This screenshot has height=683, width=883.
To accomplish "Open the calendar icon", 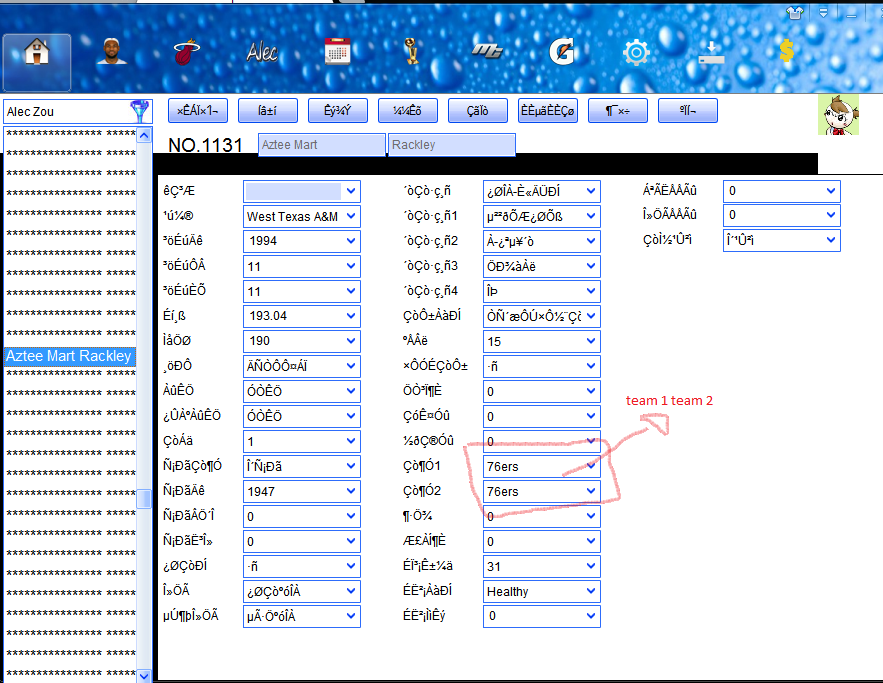I will click(337, 52).
